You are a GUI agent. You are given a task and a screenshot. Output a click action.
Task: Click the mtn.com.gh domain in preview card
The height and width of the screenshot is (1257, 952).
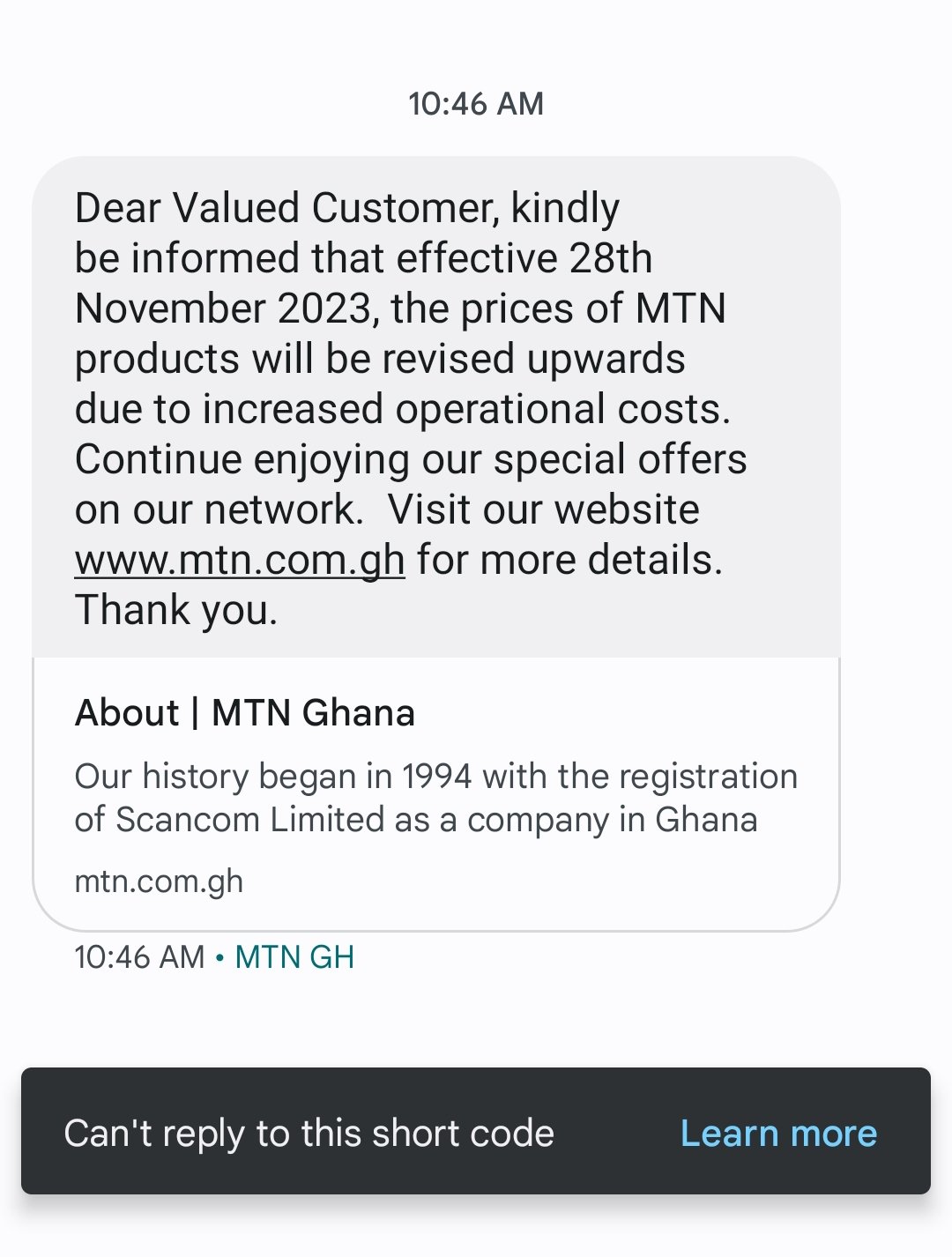tap(159, 881)
